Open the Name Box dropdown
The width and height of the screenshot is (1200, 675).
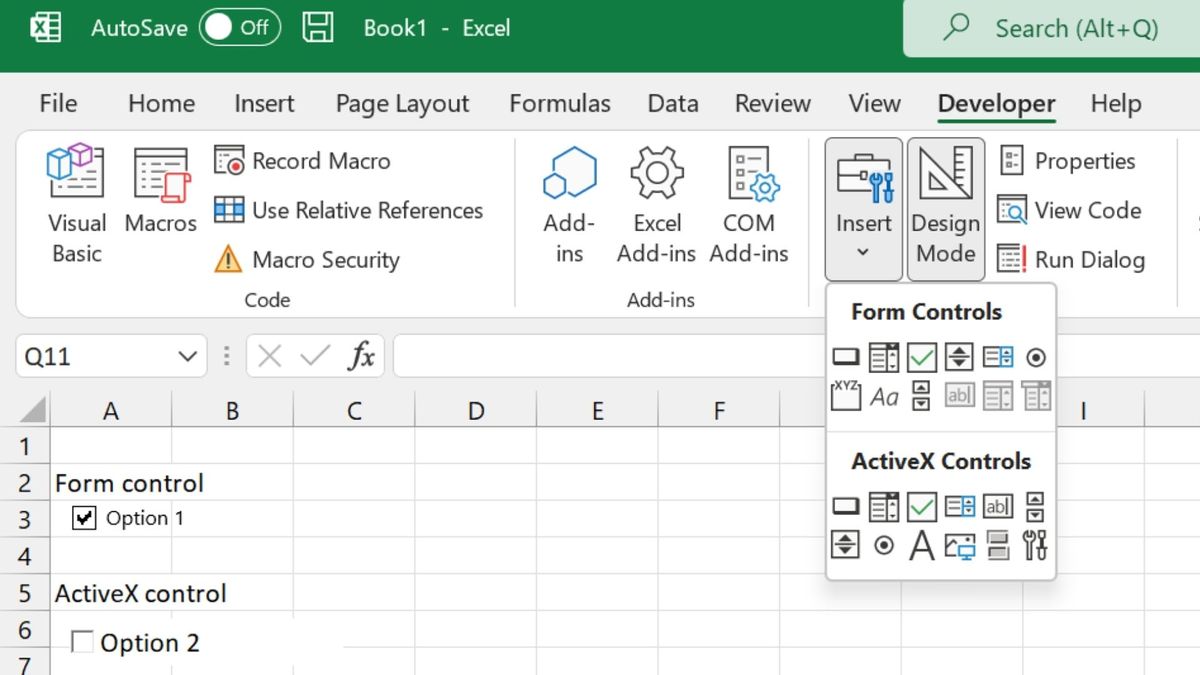pos(187,355)
